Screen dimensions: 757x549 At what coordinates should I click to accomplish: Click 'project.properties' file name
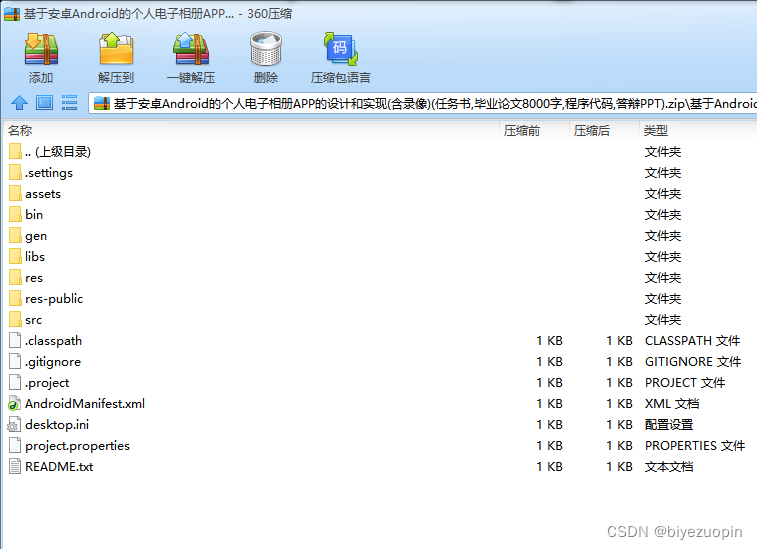pyautogui.click(x=77, y=446)
